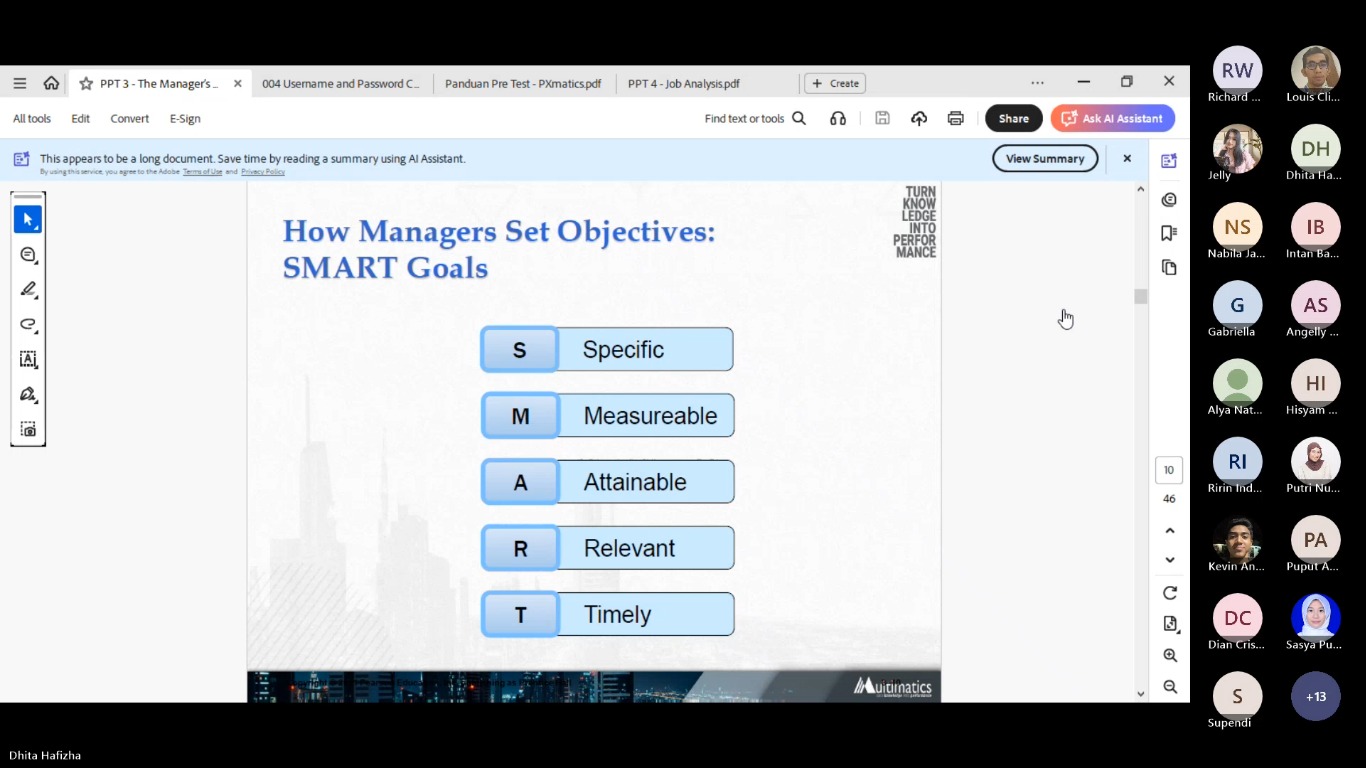Viewport: 1366px width, 768px height.
Task: Switch to PPT 4 - Job Analysis.pdf tab
Action: [684, 84]
